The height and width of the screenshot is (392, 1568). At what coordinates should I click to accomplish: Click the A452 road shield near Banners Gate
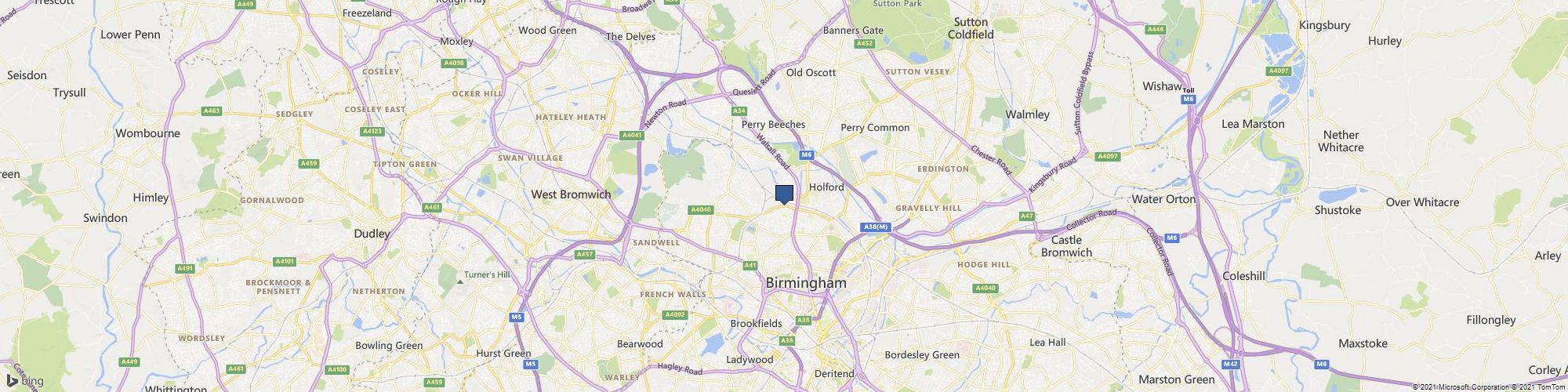click(865, 44)
